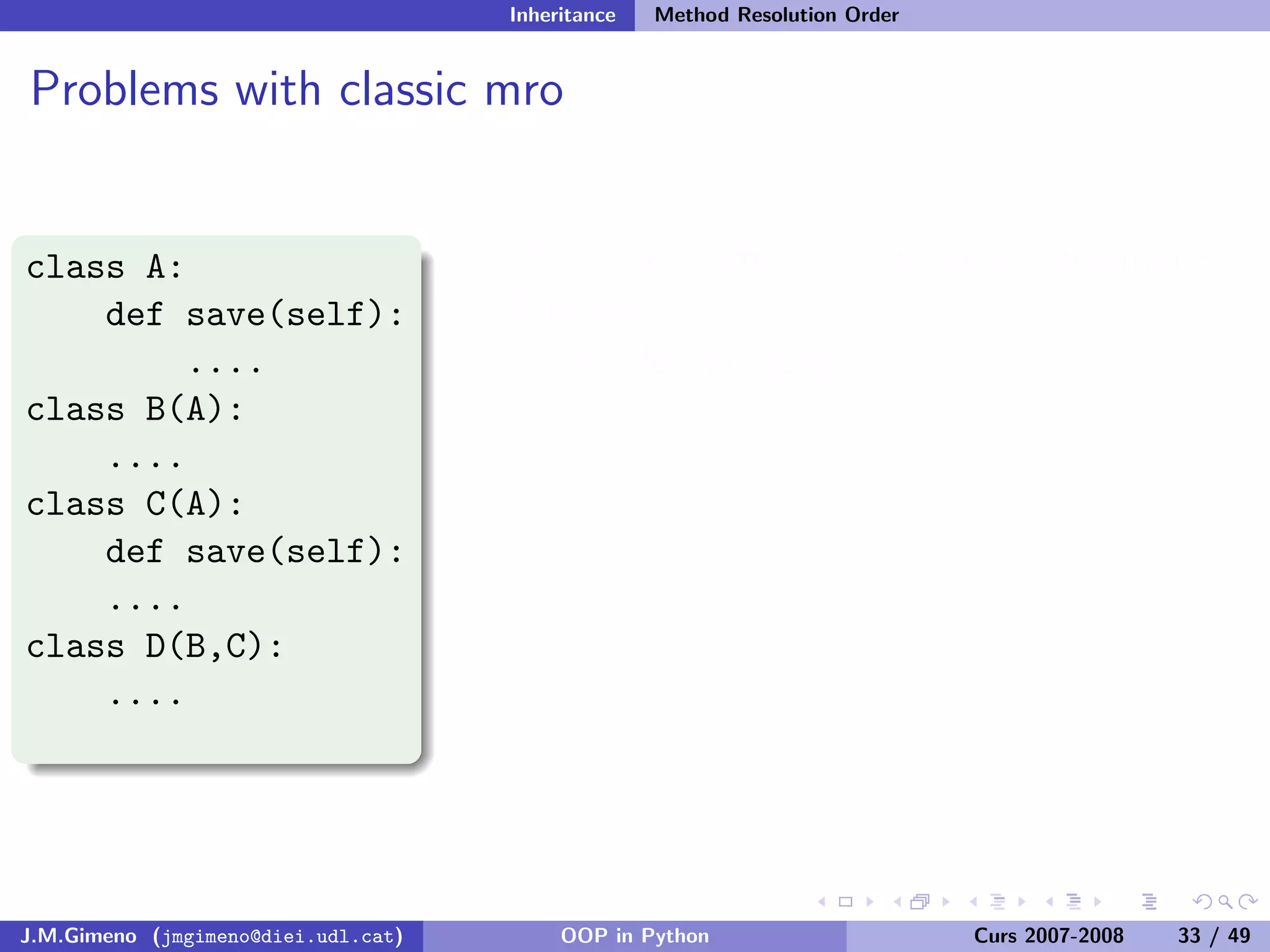Go to previous section arrow
Viewport: 1270px width, 952px height.
(x=1049, y=902)
